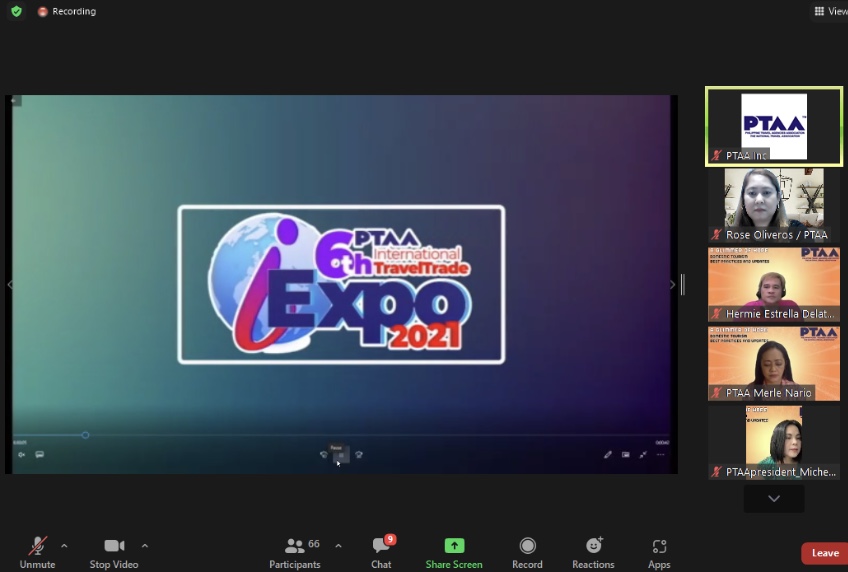Skip back in the shared video
The width and height of the screenshot is (848, 572).
click(323, 455)
